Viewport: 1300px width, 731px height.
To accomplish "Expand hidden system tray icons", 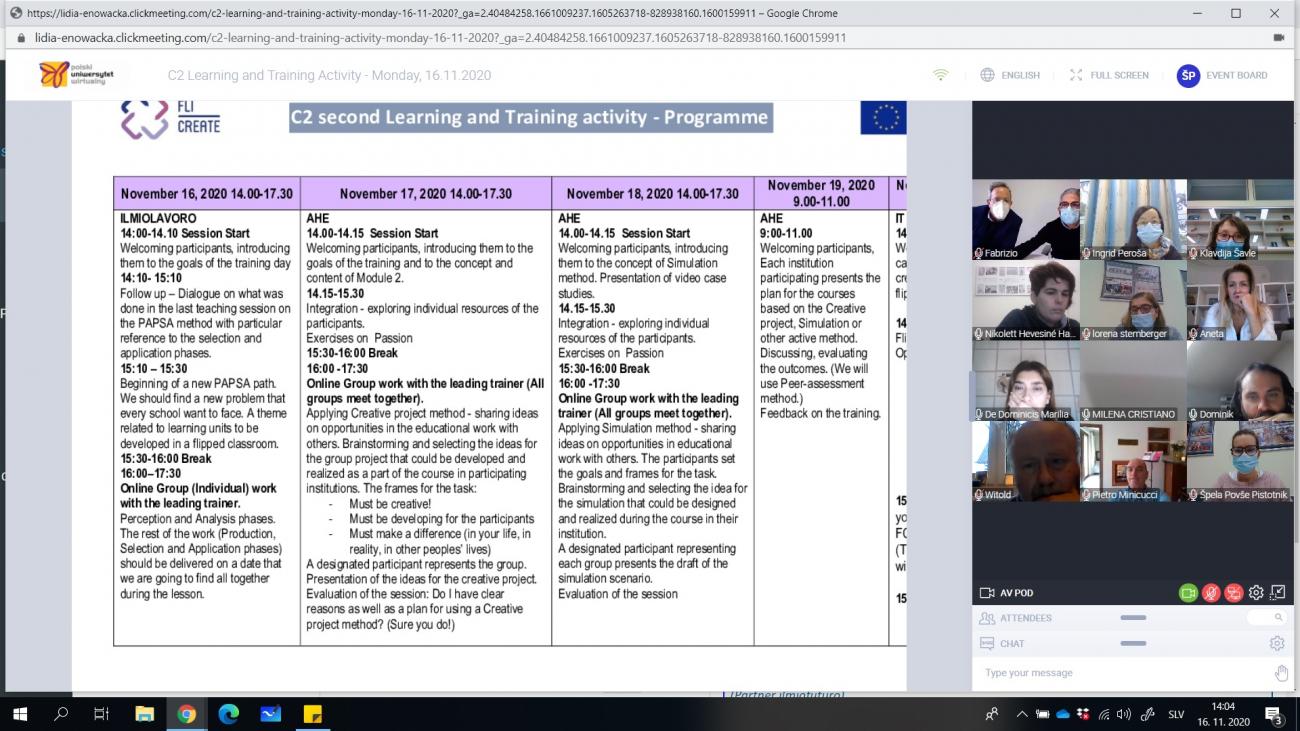I will (x=1022, y=714).
